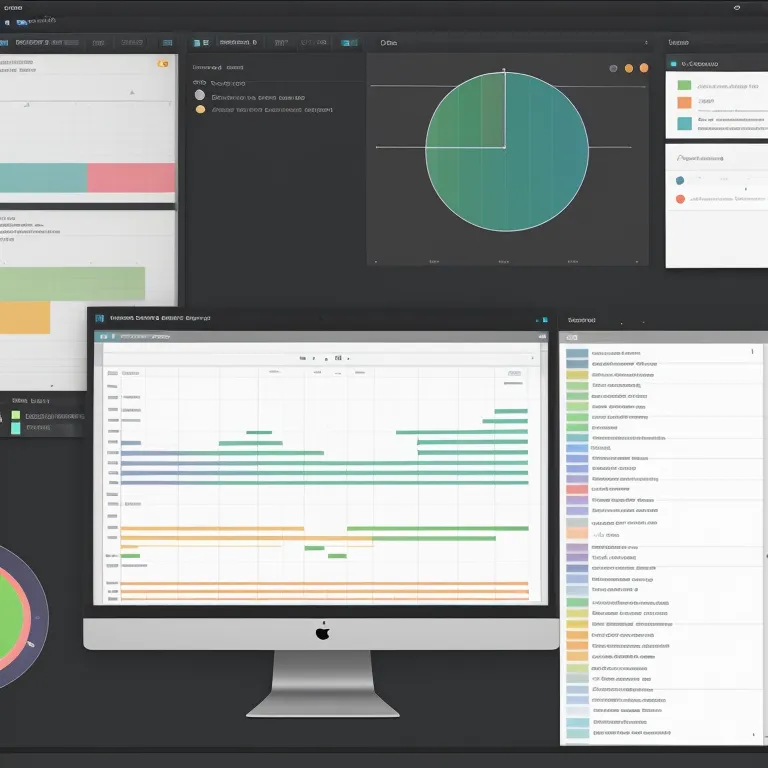The width and height of the screenshot is (768, 768).
Task: Select the tab above the pie chart panel
Action: point(389,43)
